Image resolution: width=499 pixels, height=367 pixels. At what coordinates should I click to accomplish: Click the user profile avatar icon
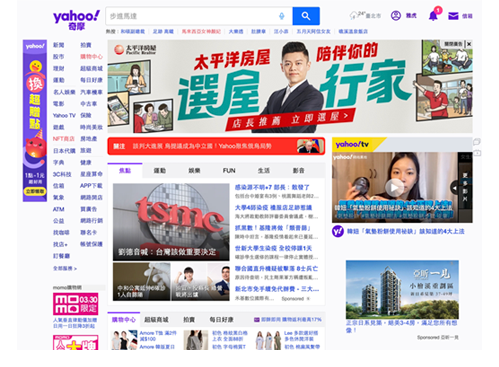(396, 16)
